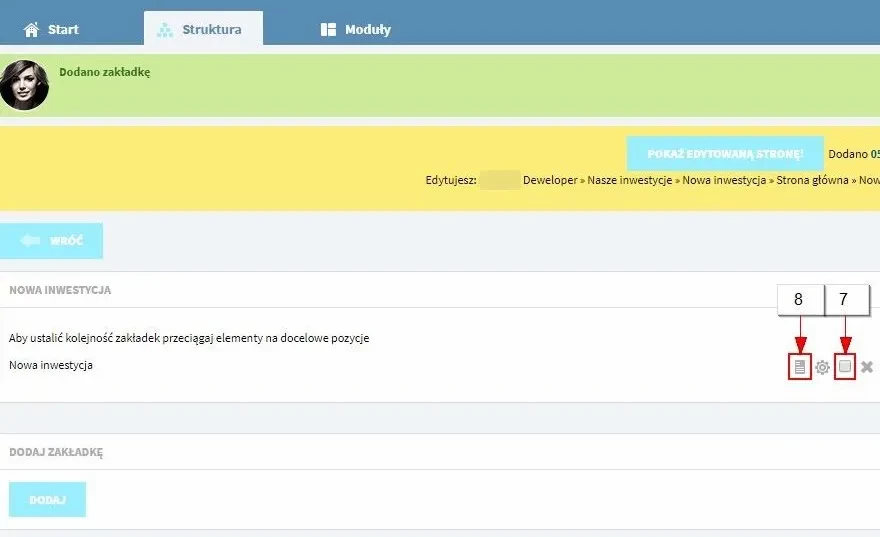880x537 pixels.
Task: Select the Struktura tab label
Action: (x=212, y=29)
